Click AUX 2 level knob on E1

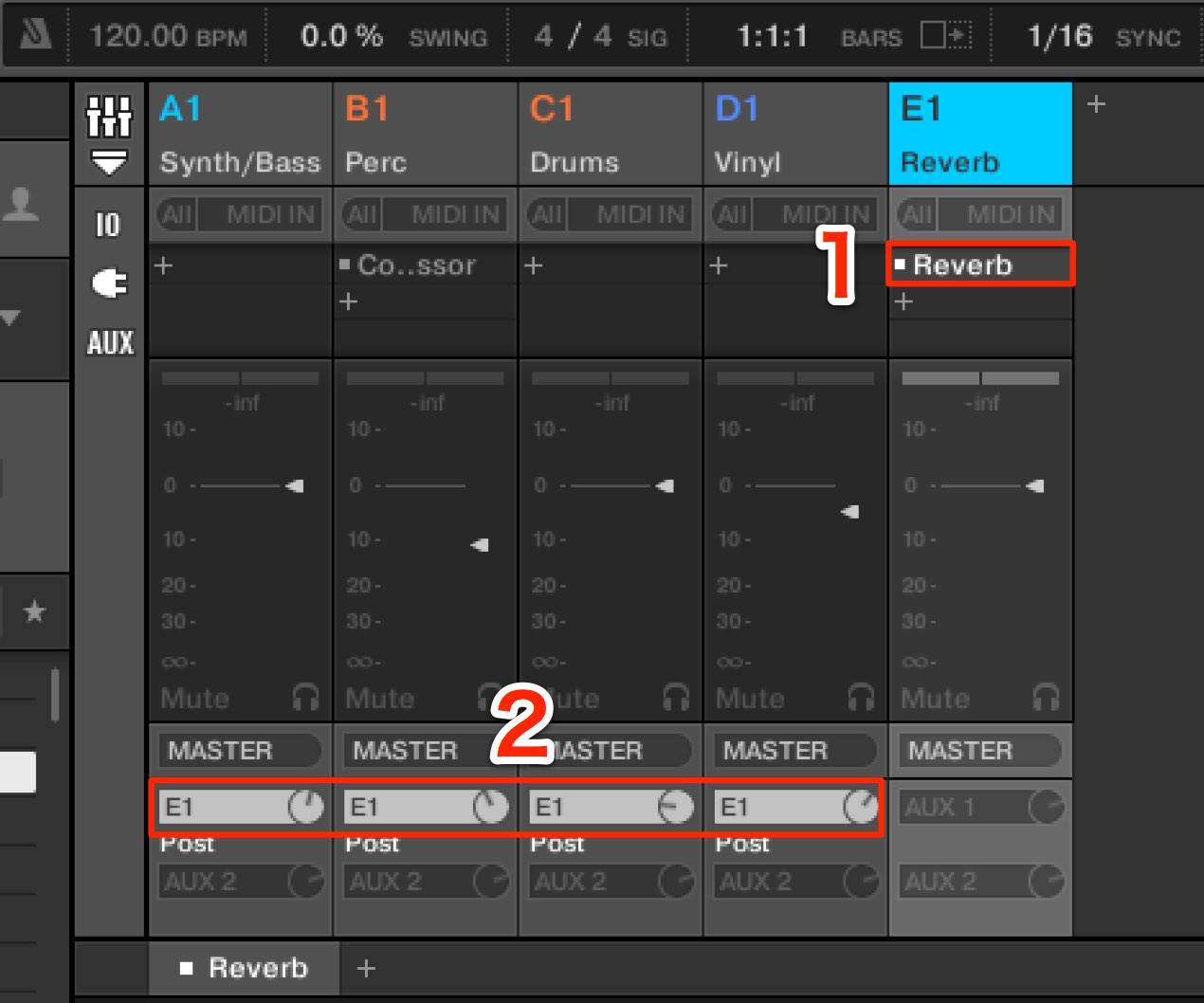pos(1046,882)
